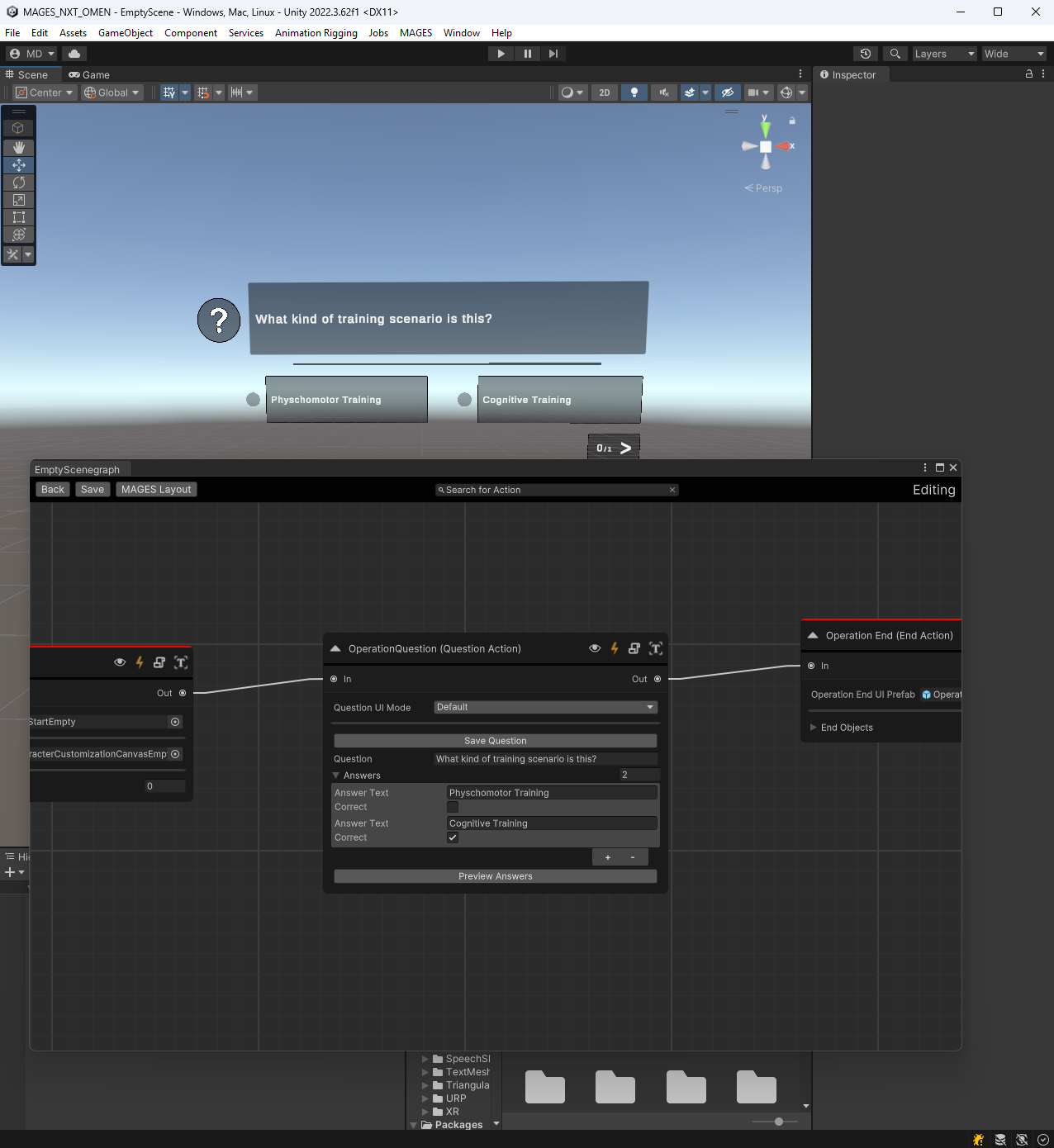Open the MAGES menu
1054x1148 pixels.
pos(415,33)
